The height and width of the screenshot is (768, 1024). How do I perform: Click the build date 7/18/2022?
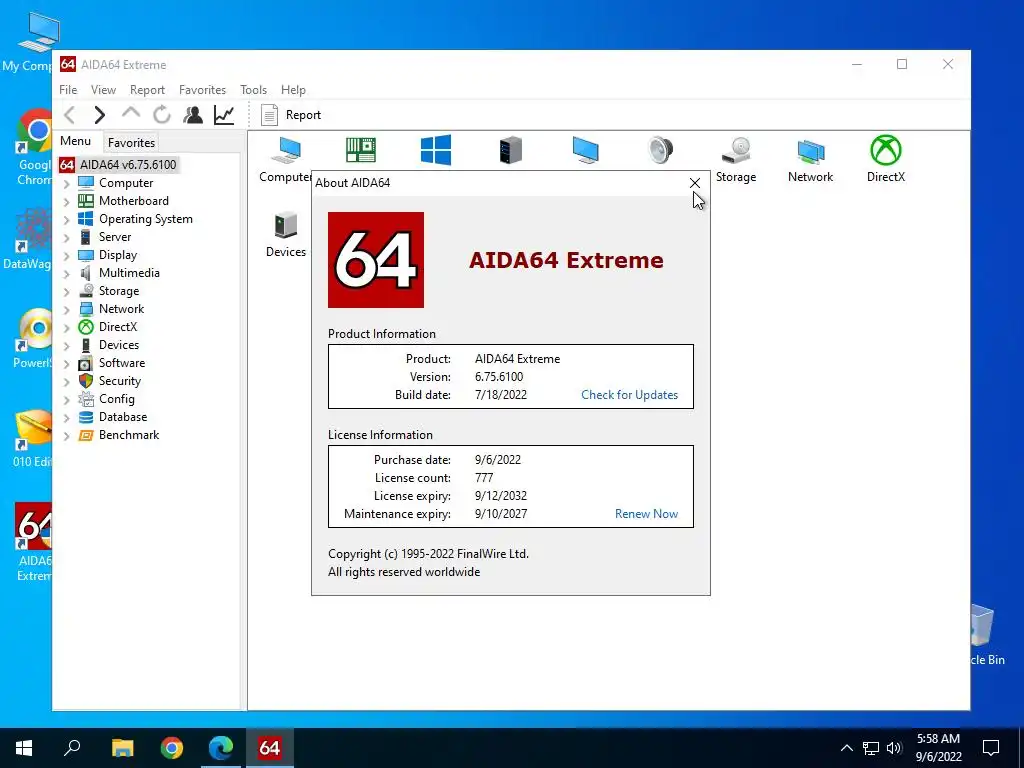pos(501,394)
